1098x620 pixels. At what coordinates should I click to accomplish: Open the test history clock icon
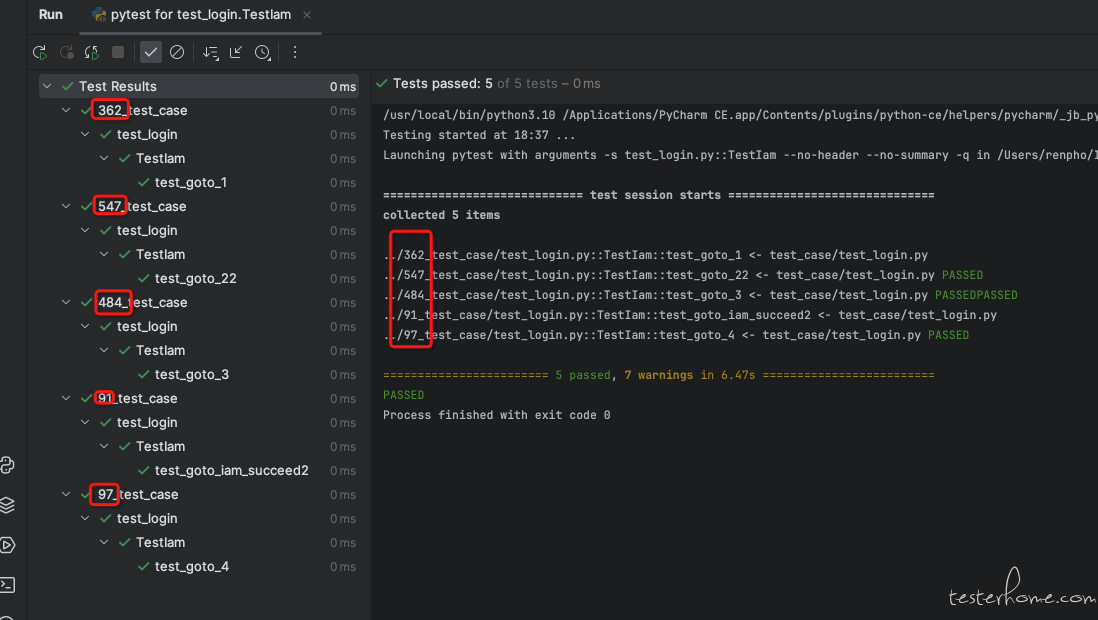pos(263,53)
